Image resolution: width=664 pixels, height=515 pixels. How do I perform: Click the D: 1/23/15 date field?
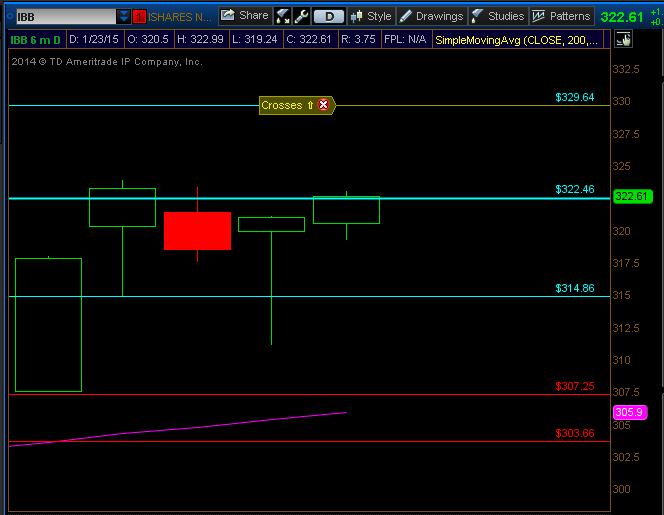pos(94,39)
